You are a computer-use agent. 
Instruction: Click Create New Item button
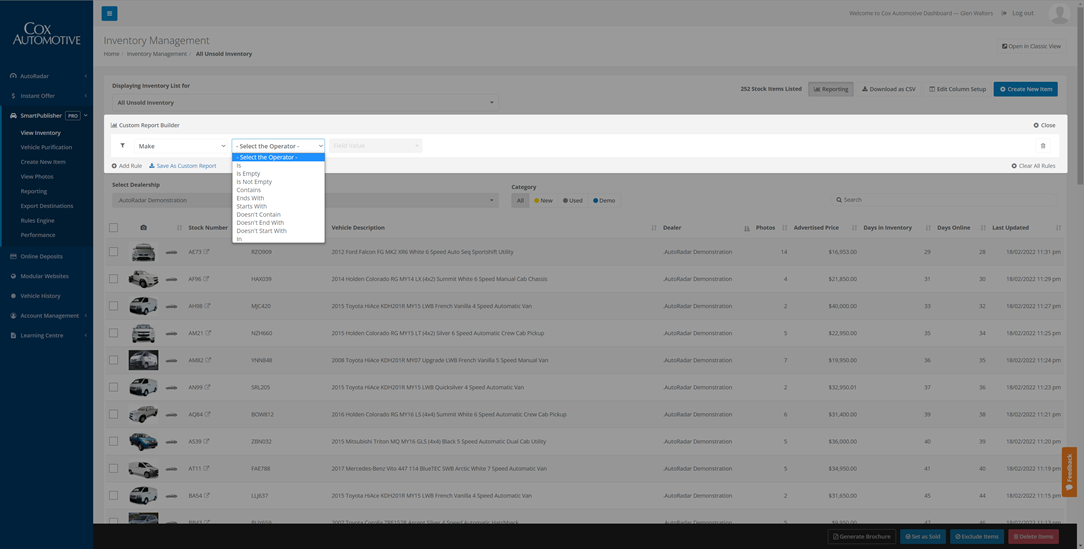click(x=1025, y=89)
